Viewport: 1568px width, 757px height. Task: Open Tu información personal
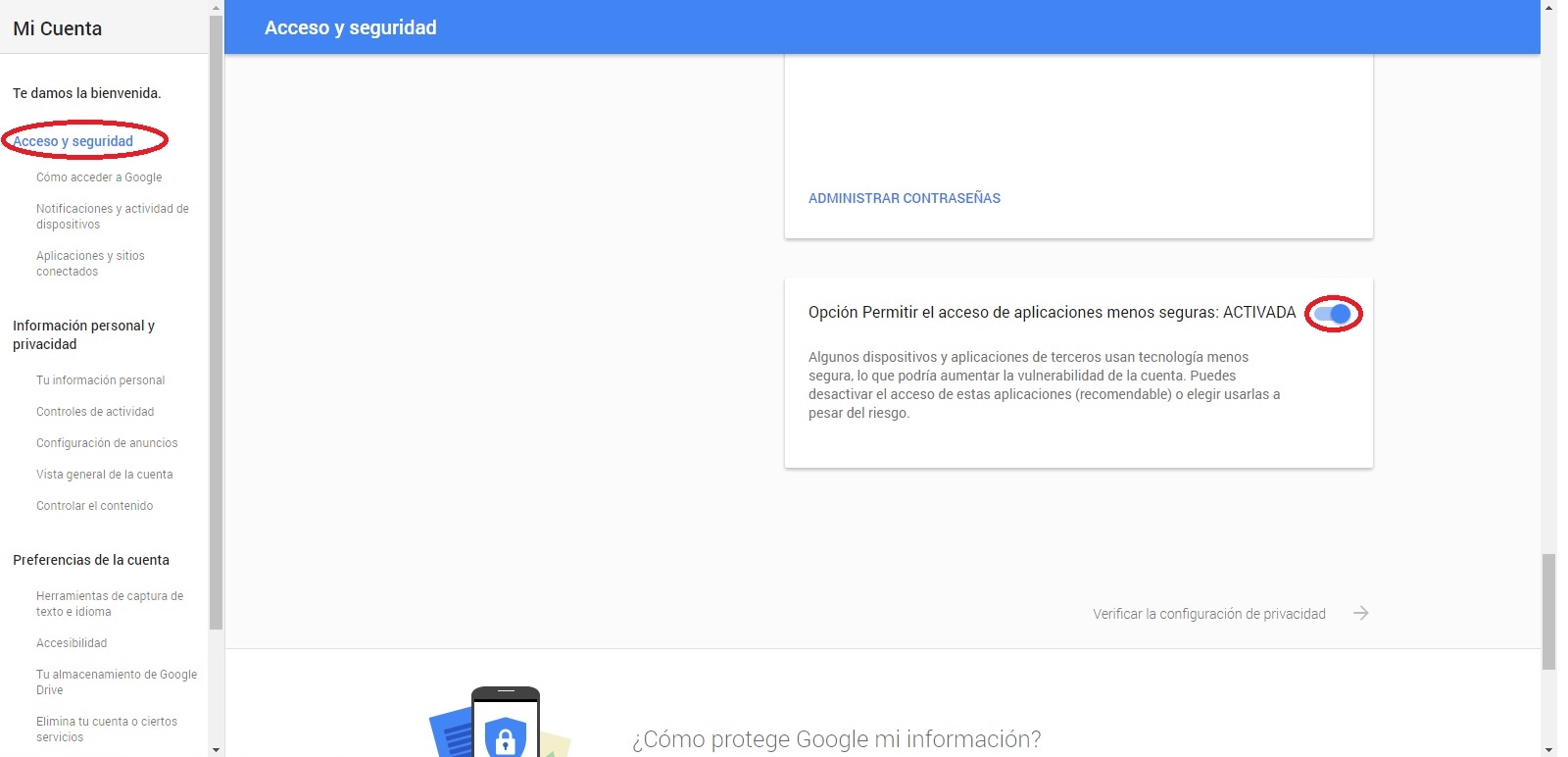[100, 380]
